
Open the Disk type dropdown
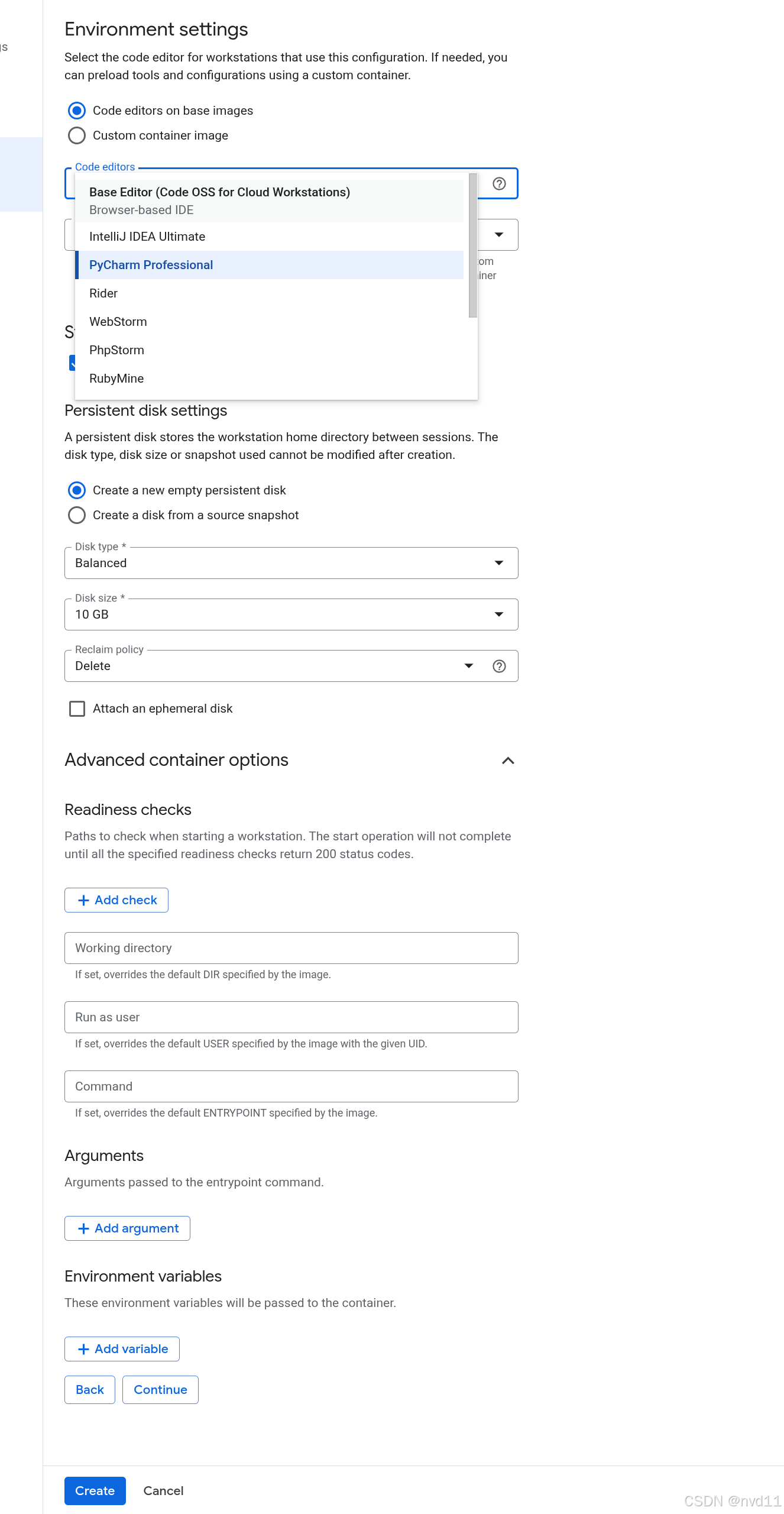coord(291,563)
